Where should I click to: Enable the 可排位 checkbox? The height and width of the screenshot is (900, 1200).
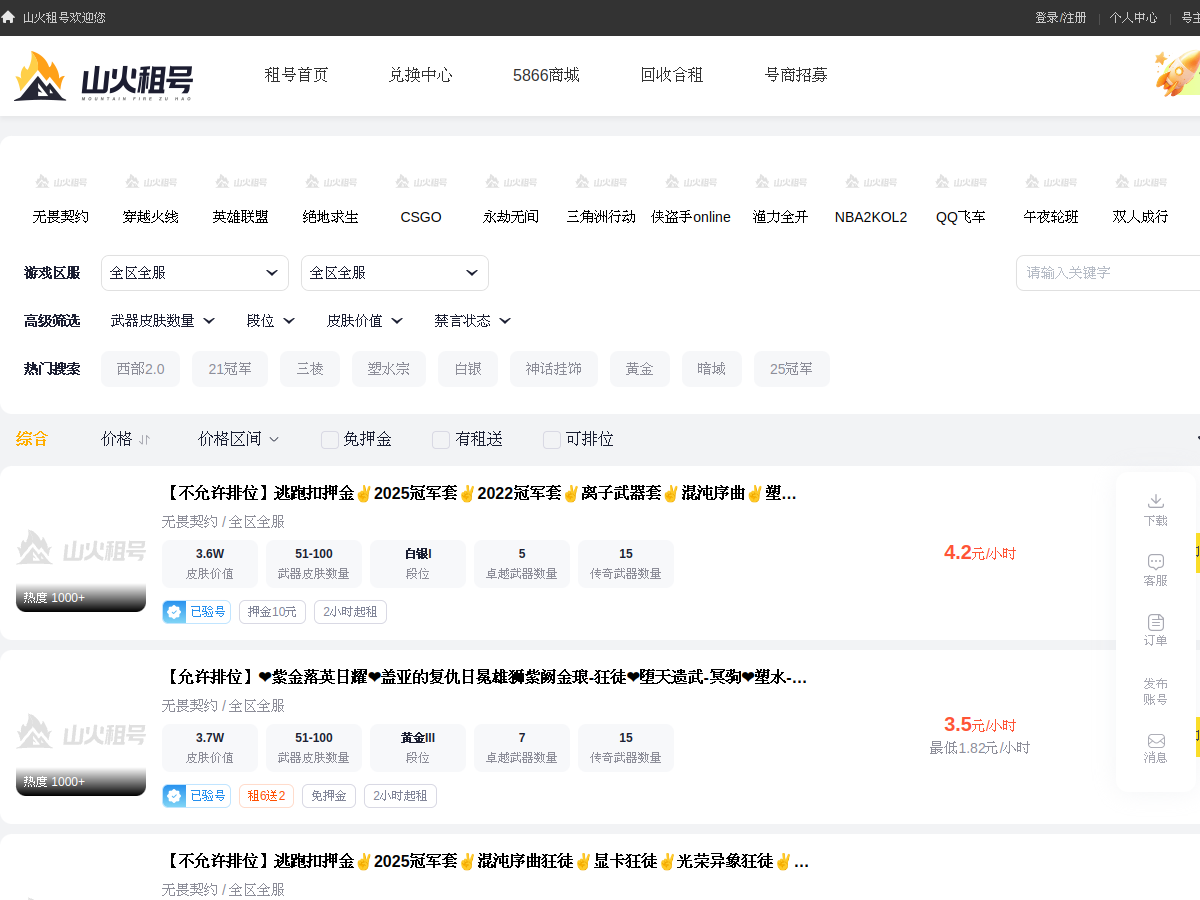point(552,439)
